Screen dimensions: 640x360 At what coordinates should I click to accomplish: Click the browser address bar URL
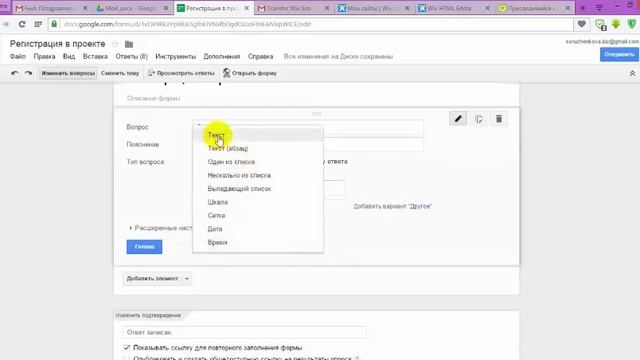188,24
